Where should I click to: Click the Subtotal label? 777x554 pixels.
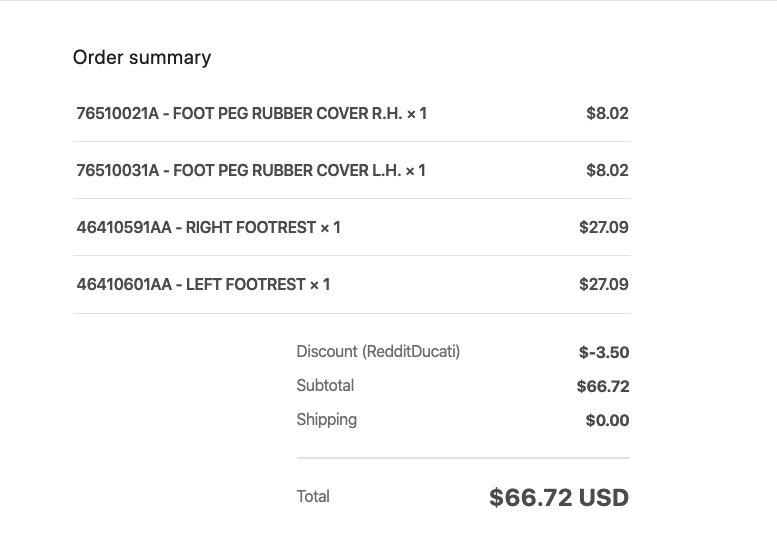pos(325,386)
